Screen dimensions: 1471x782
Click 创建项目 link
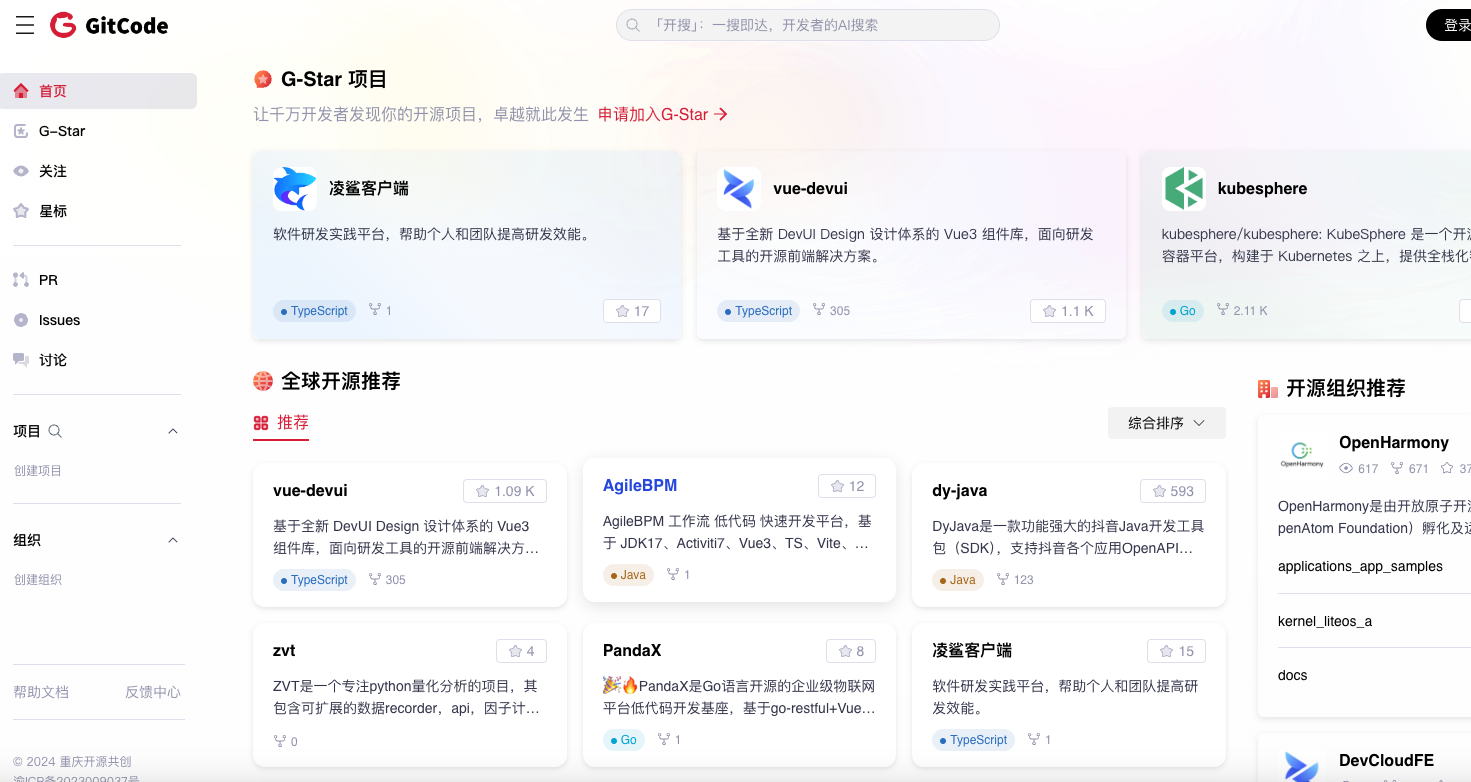38,471
